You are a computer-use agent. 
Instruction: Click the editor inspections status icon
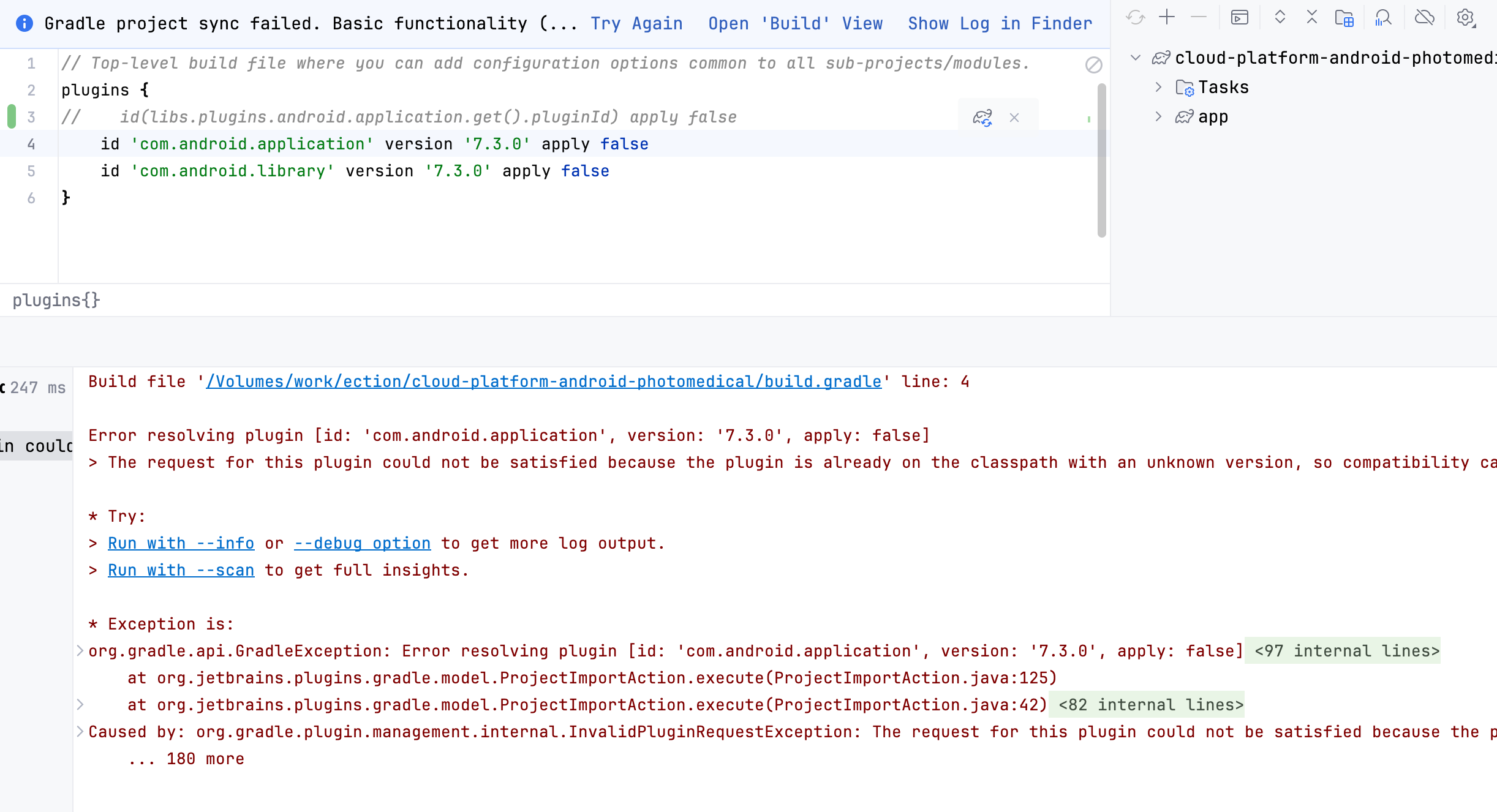point(1093,64)
